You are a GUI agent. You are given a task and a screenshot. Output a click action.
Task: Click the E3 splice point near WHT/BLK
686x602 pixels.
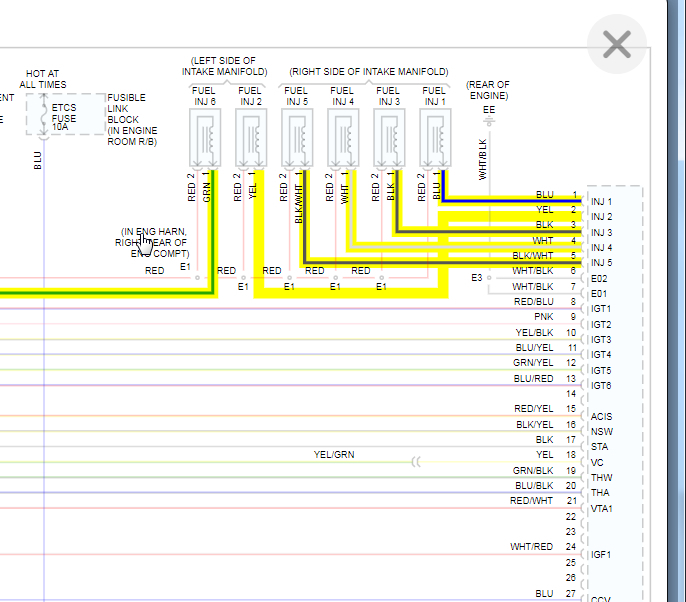pos(489,278)
